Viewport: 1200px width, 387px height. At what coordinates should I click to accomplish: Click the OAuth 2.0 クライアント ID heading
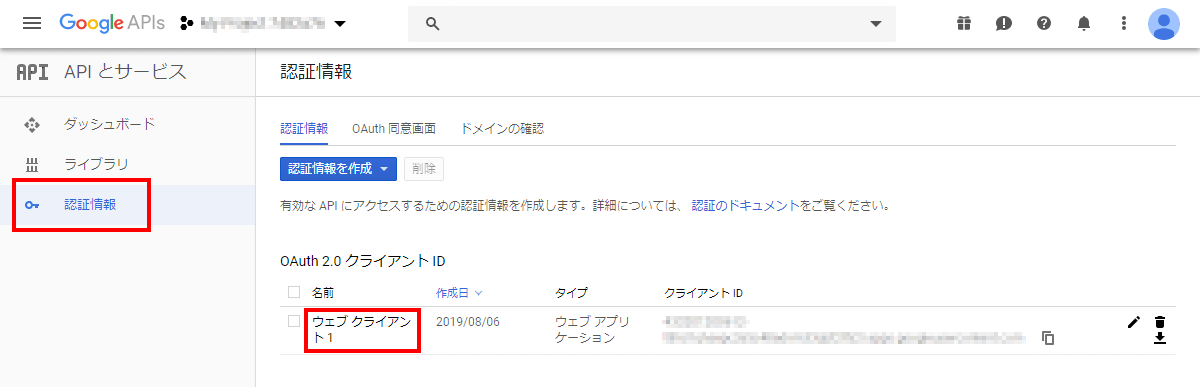[363, 261]
